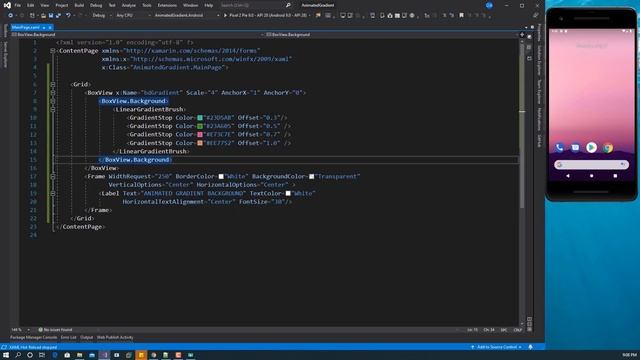Collapse the Label element outline on line 19
Screen dimensions: 640x360
click(x=53, y=193)
